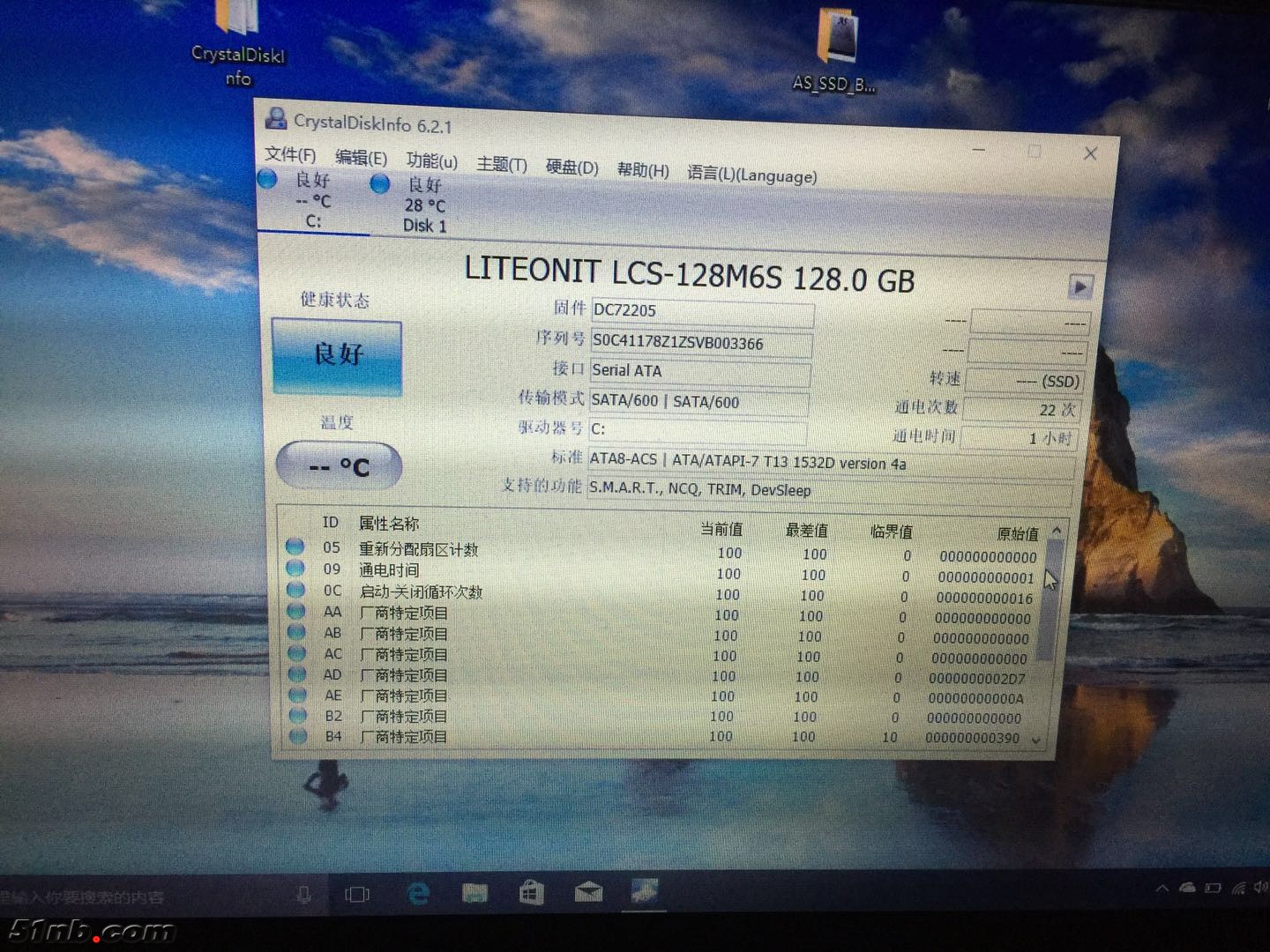Click the 原始值 column header
1270x952 pixels.
(1017, 533)
